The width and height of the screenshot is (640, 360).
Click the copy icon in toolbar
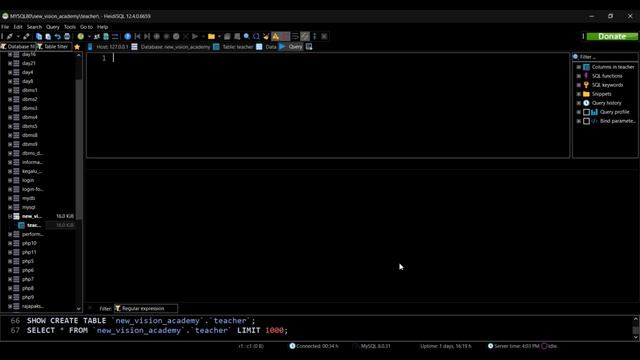pyautogui.click(x=39, y=36)
